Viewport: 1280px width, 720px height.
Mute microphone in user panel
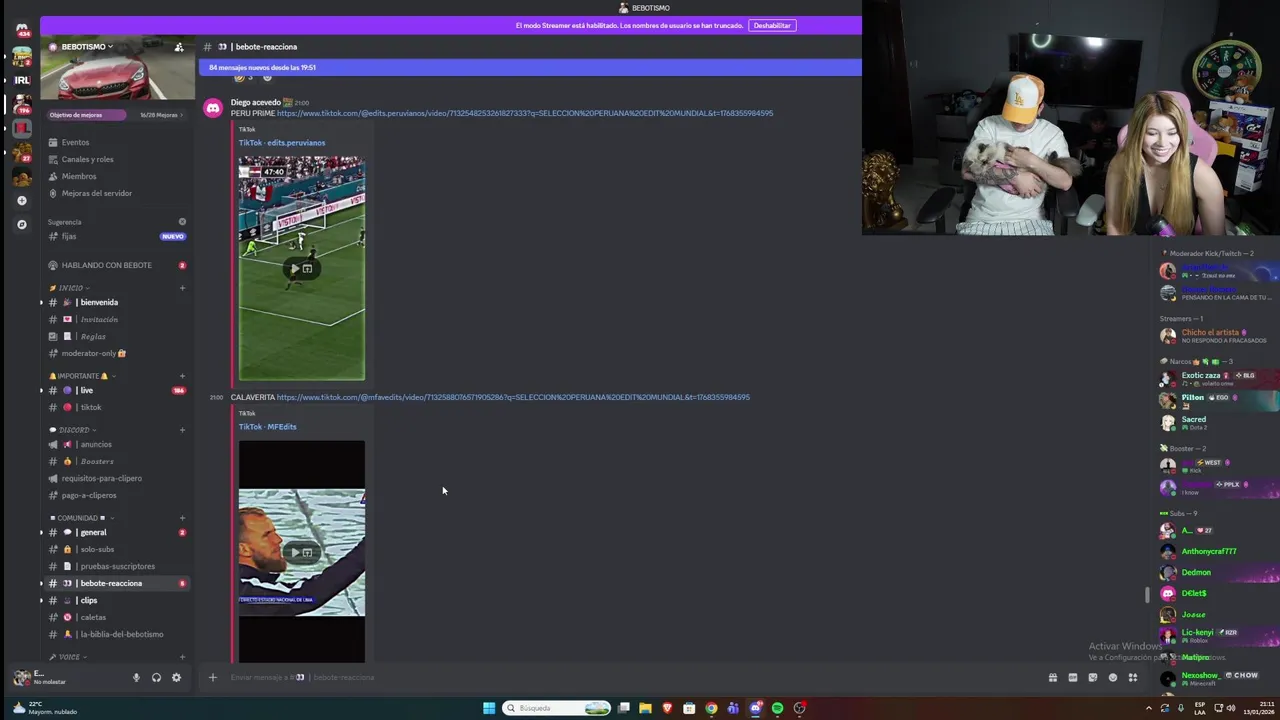coord(136,677)
